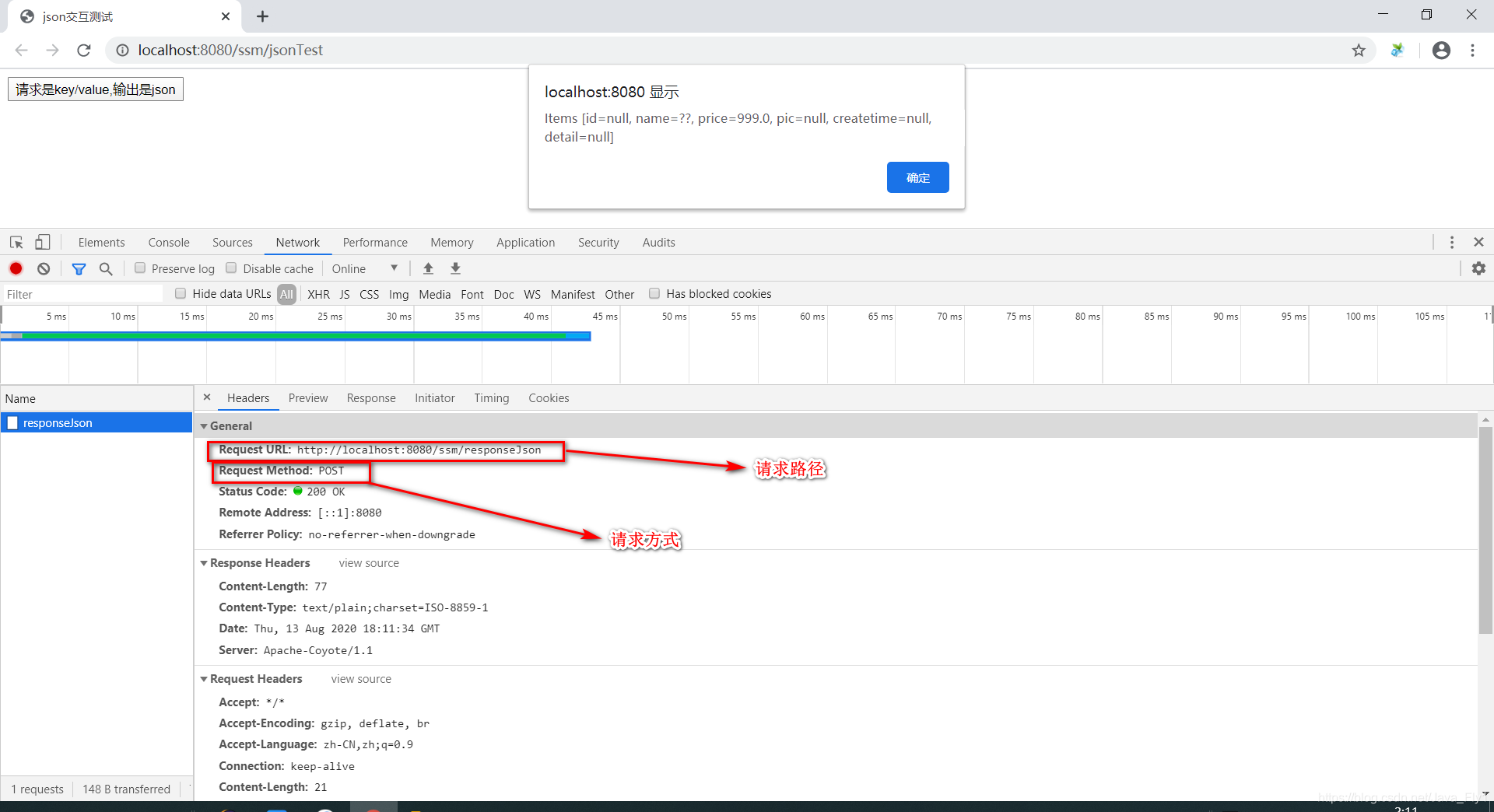Filter requests by Media type
Screen dimensions: 1494x812
pos(435,294)
